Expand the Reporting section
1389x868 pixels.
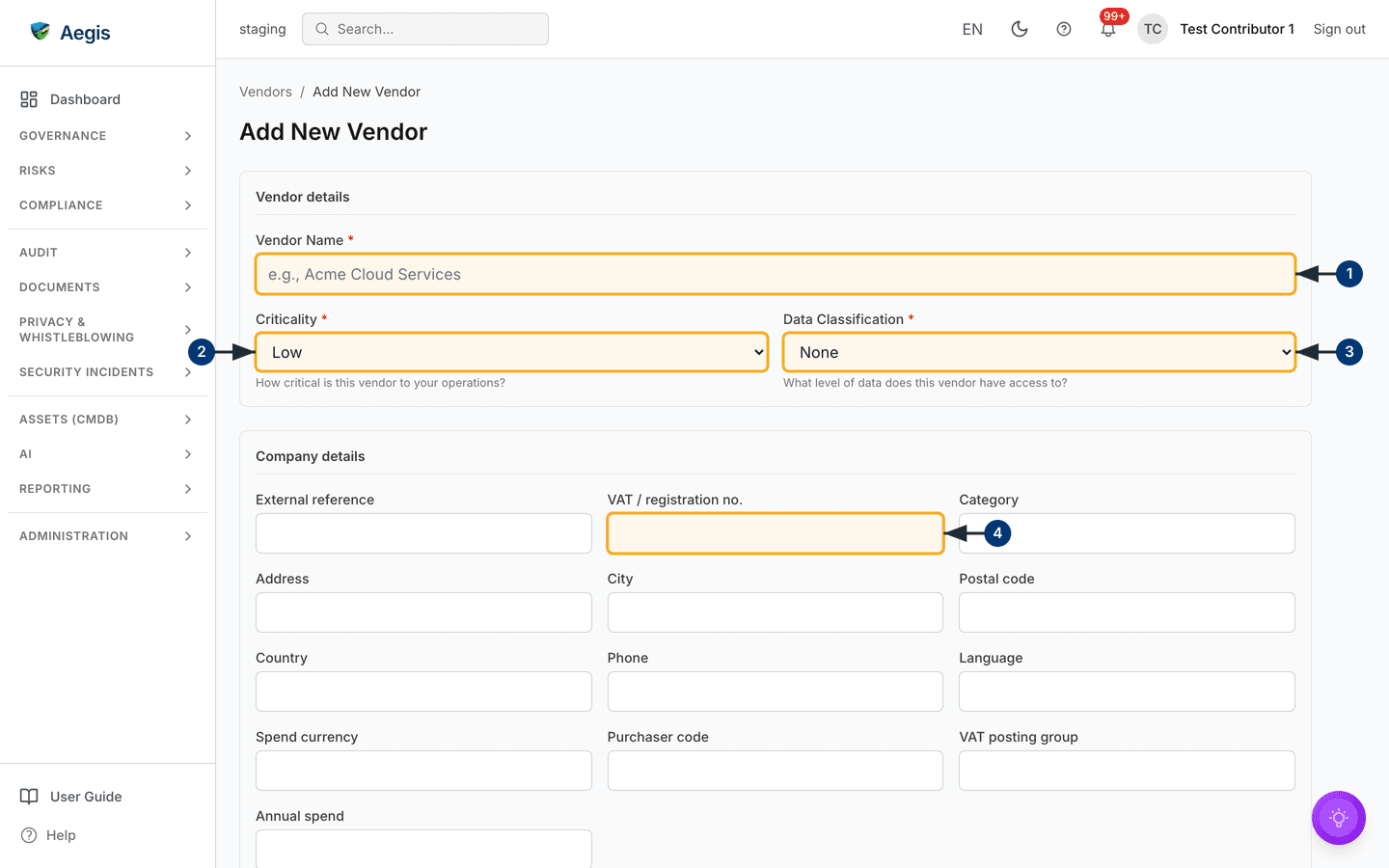coord(106,489)
